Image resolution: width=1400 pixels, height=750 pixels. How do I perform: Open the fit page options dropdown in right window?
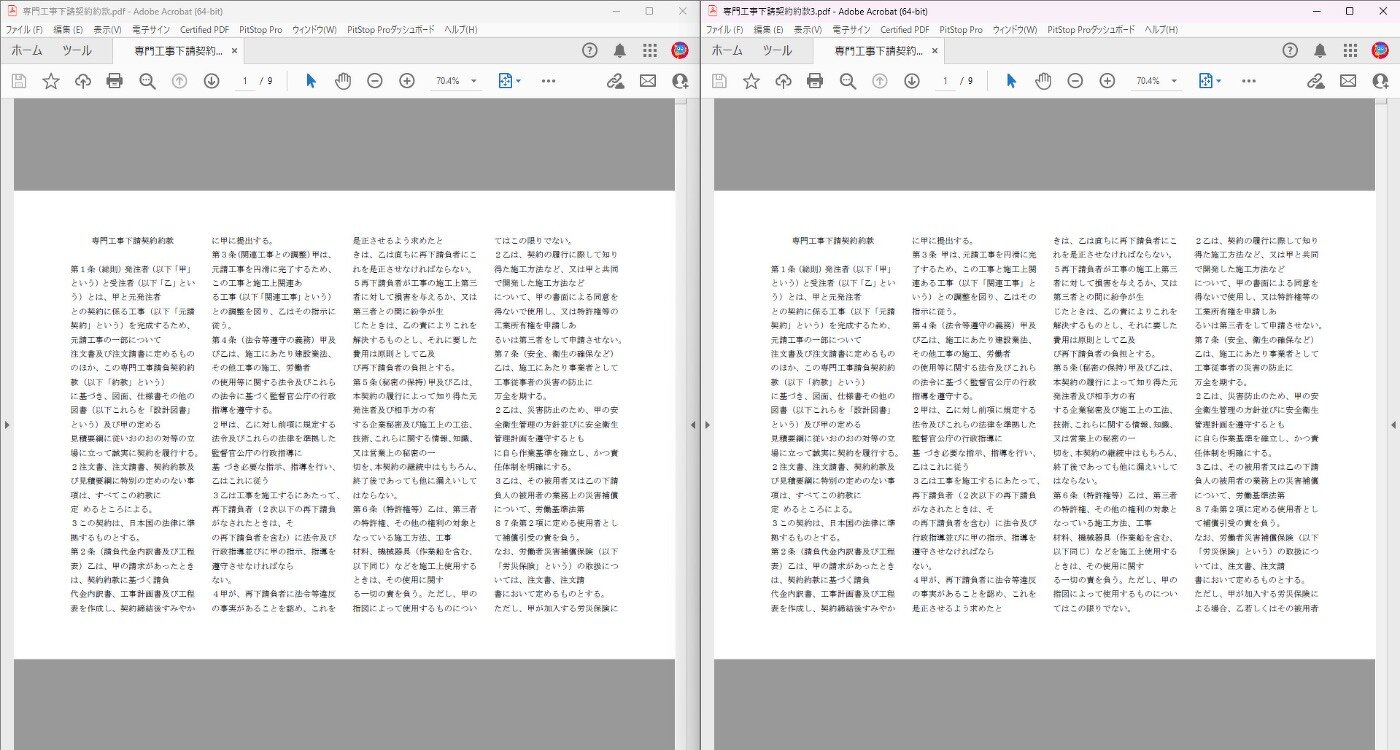coord(1209,81)
